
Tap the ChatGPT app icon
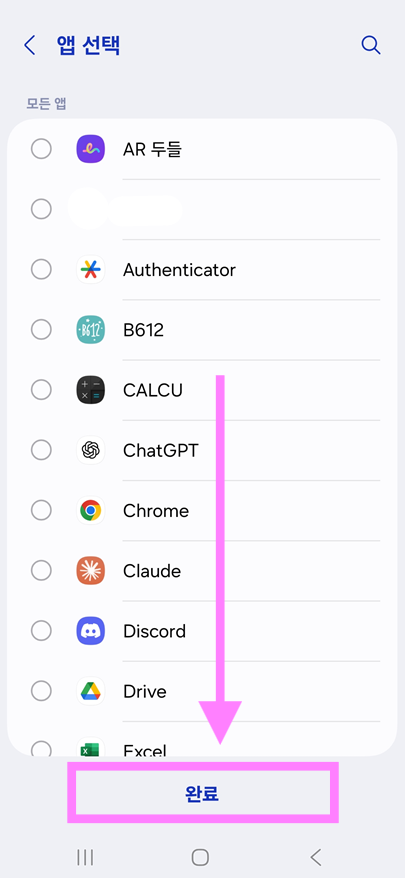(90, 450)
